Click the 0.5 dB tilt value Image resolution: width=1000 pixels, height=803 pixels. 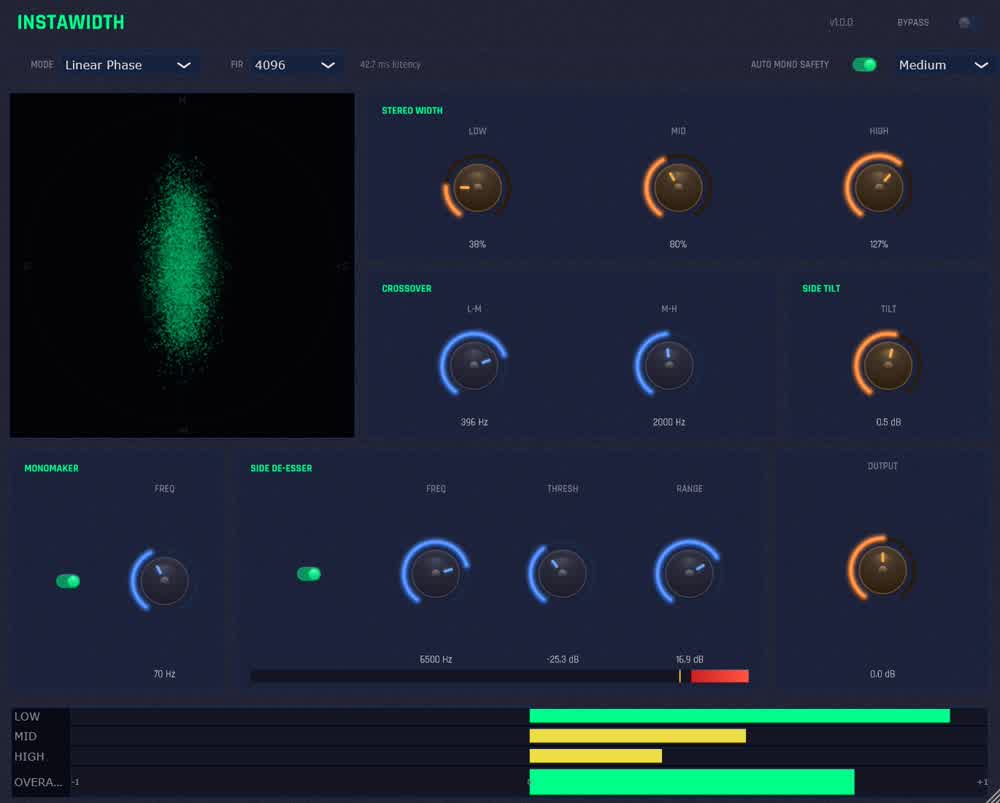(888, 422)
